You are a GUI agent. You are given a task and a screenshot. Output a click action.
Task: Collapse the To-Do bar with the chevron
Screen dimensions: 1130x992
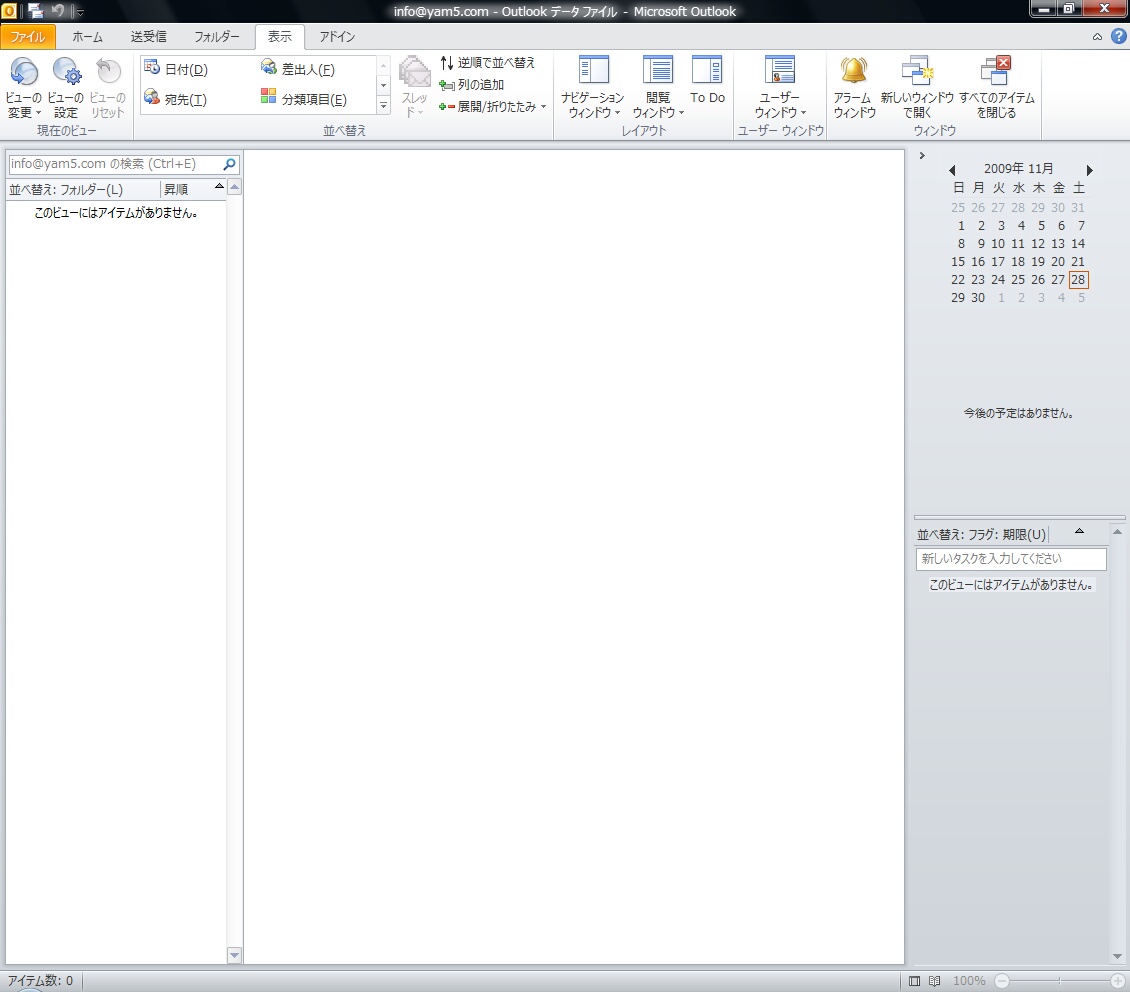(921, 156)
